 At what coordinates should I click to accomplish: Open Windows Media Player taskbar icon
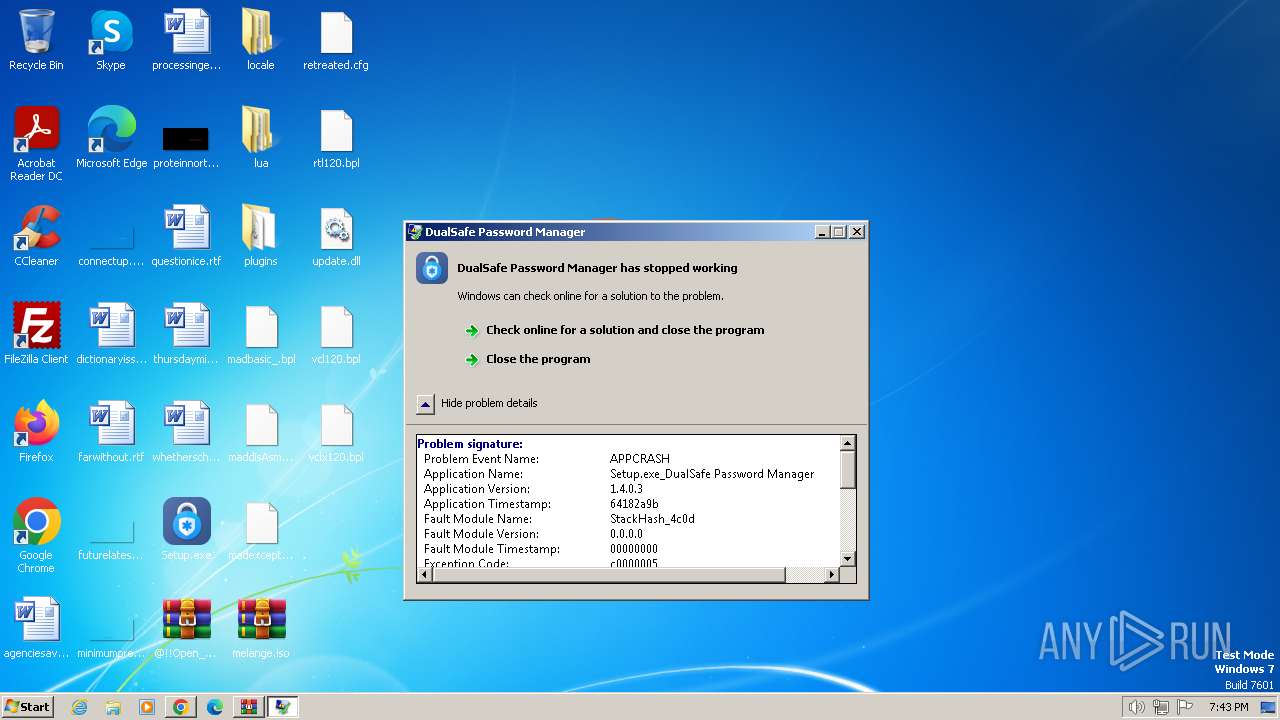coord(147,707)
